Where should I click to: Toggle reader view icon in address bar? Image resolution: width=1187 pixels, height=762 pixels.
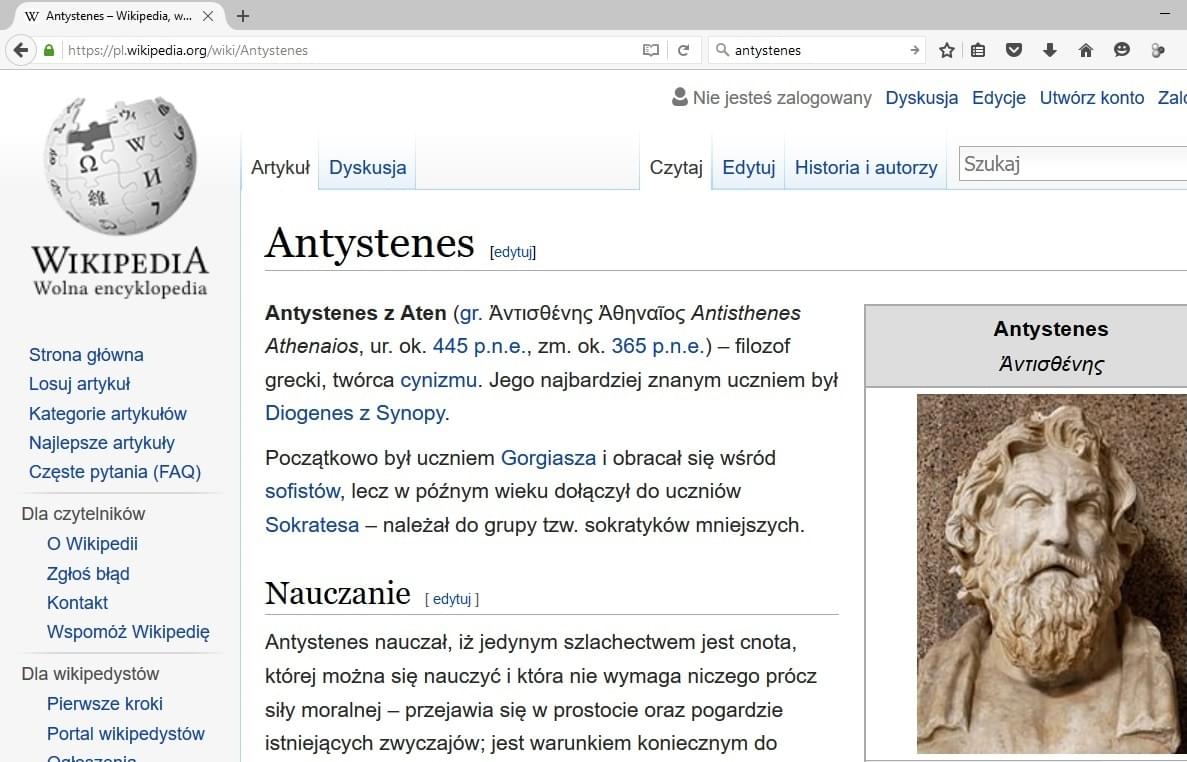coord(650,50)
